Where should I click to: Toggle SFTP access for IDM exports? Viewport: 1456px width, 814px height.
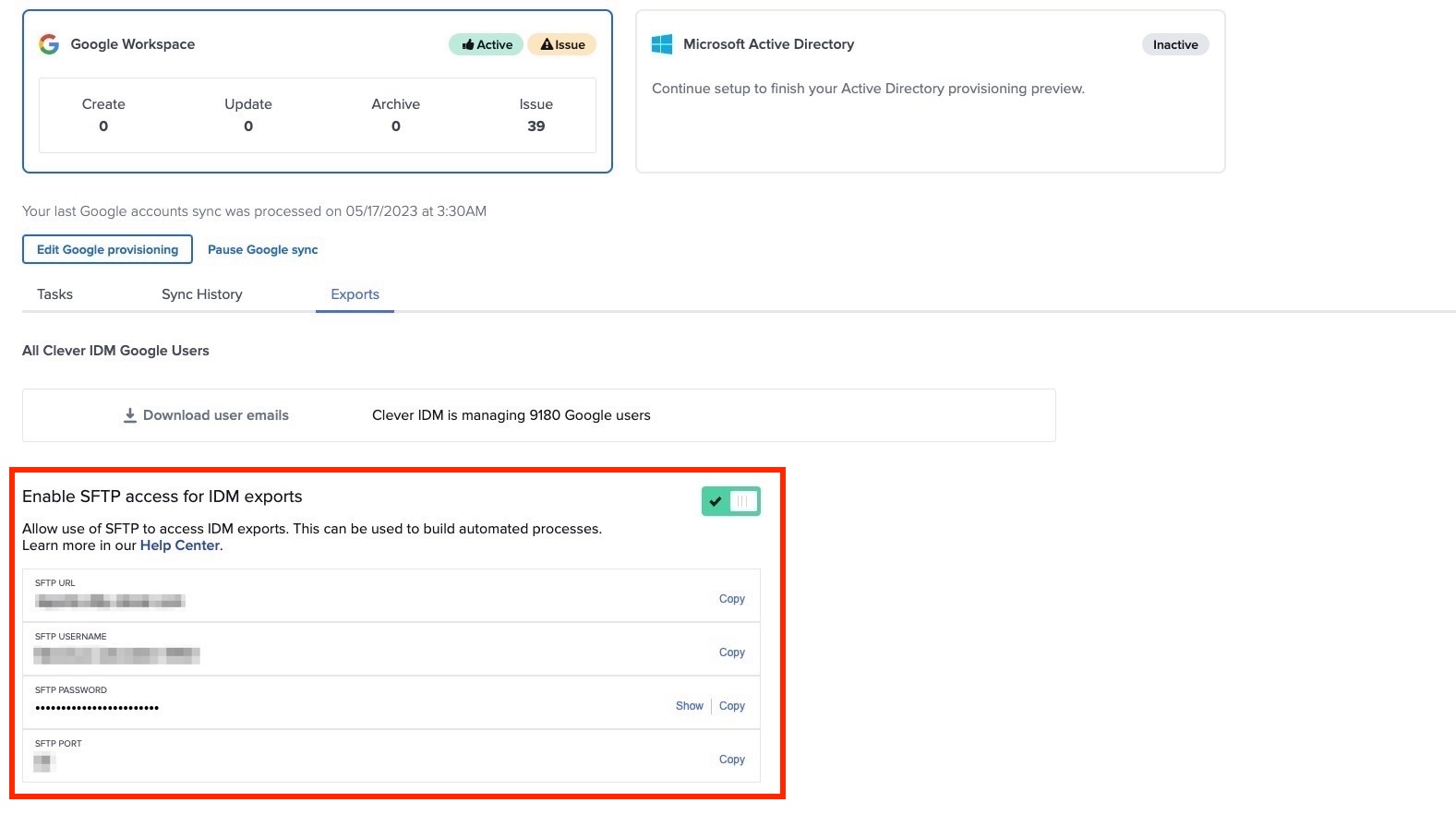[x=730, y=501]
